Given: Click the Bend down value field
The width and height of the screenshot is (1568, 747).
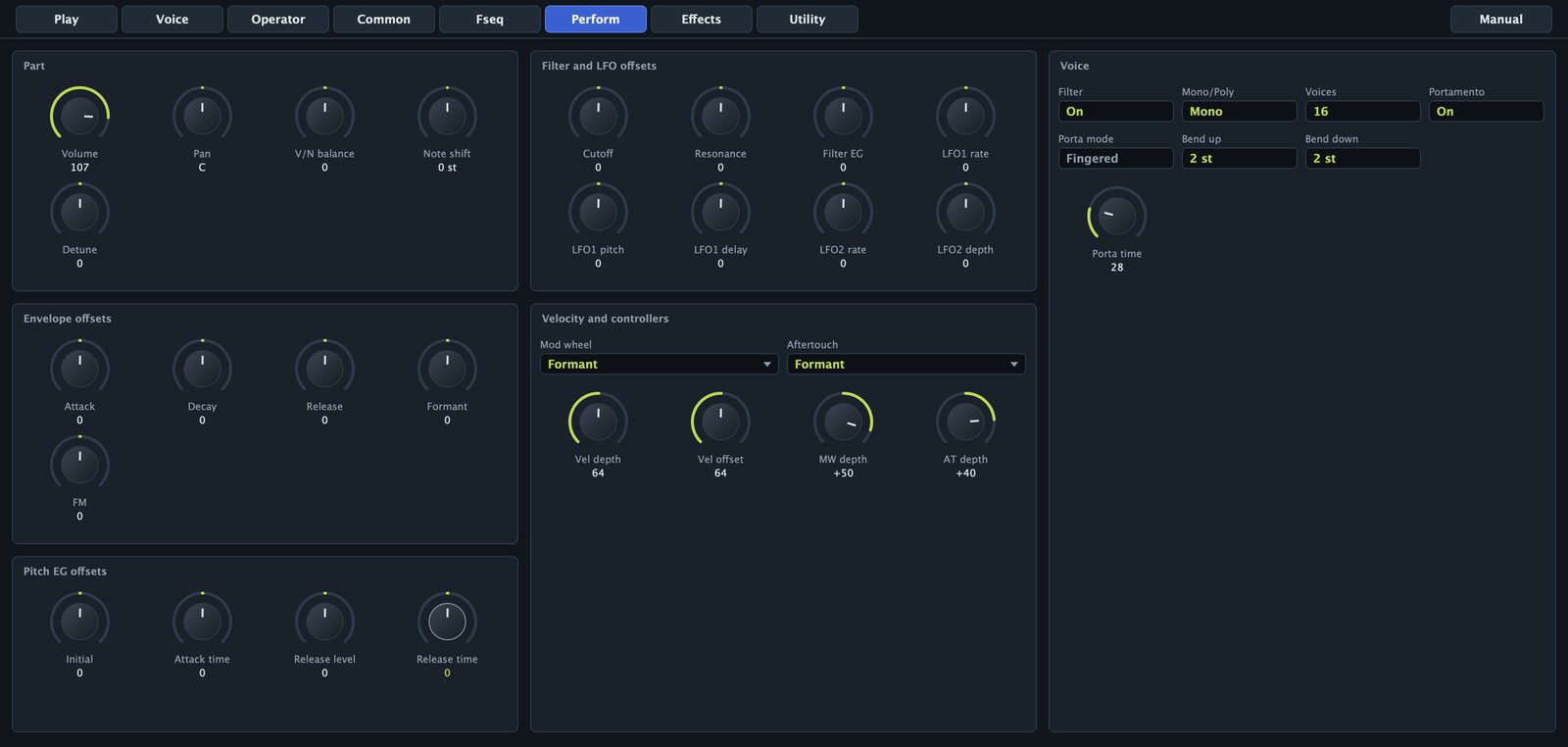Looking at the screenshot, I should 1362,159.
